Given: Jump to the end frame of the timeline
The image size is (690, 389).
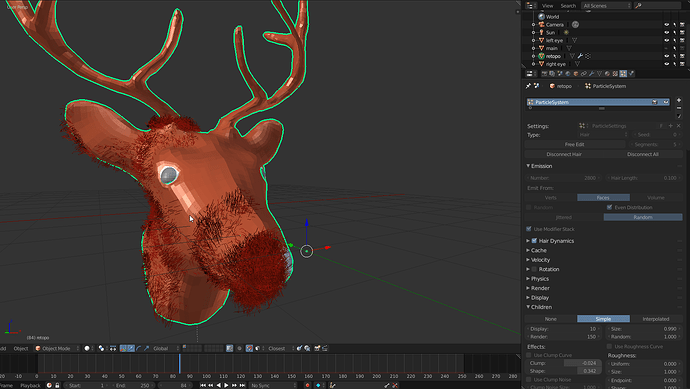Looking at the screenshot, I should pos(242,385).
